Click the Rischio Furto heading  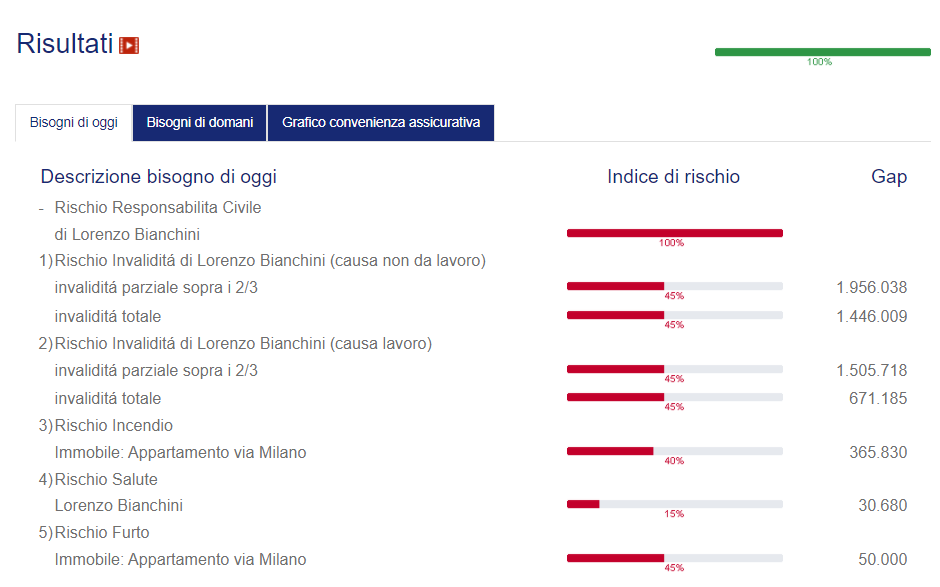point(102,533)
